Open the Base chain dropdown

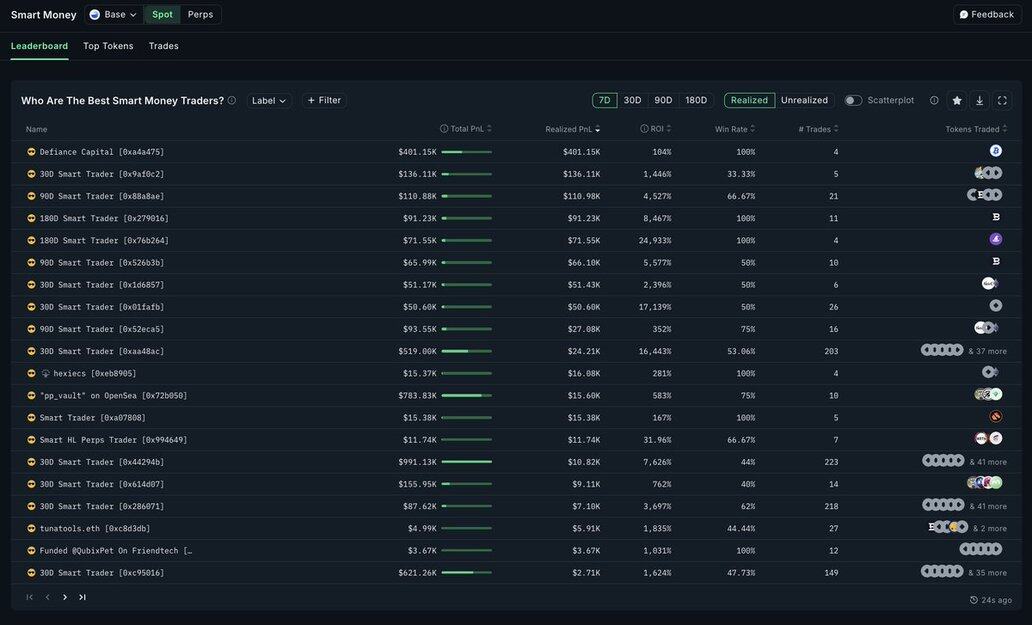pos(113,15)
